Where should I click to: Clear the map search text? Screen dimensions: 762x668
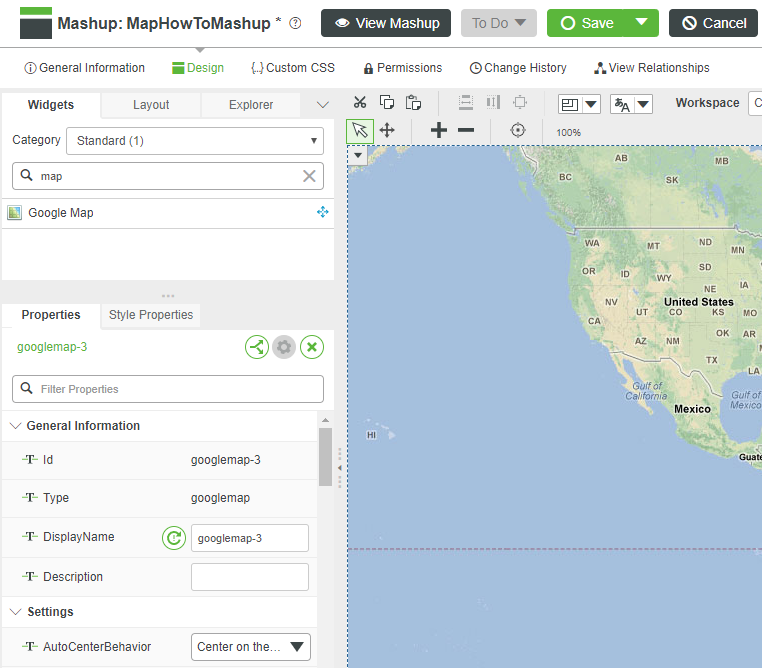coord(309,176)
